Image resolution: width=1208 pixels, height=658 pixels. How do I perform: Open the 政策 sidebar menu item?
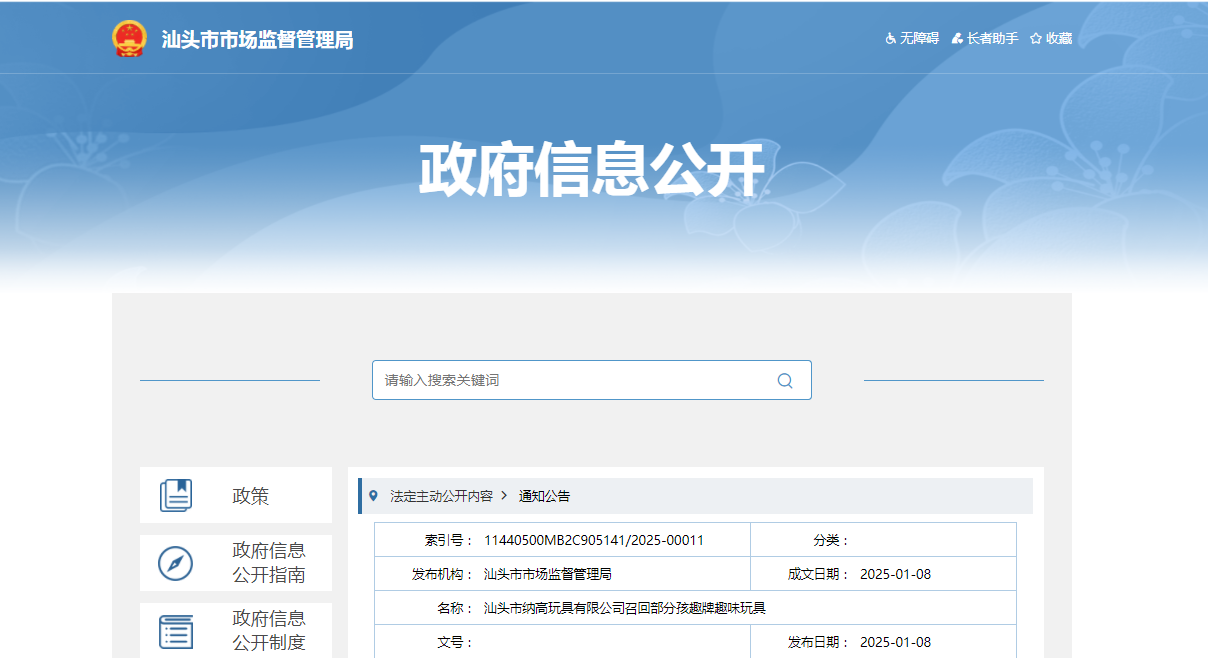pos(251,496)
